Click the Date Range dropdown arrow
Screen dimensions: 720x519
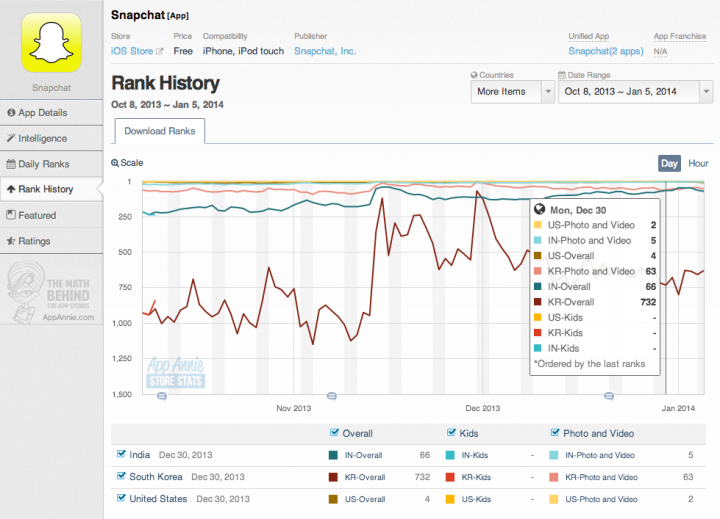pyautogui.click(x=706, y=92)
